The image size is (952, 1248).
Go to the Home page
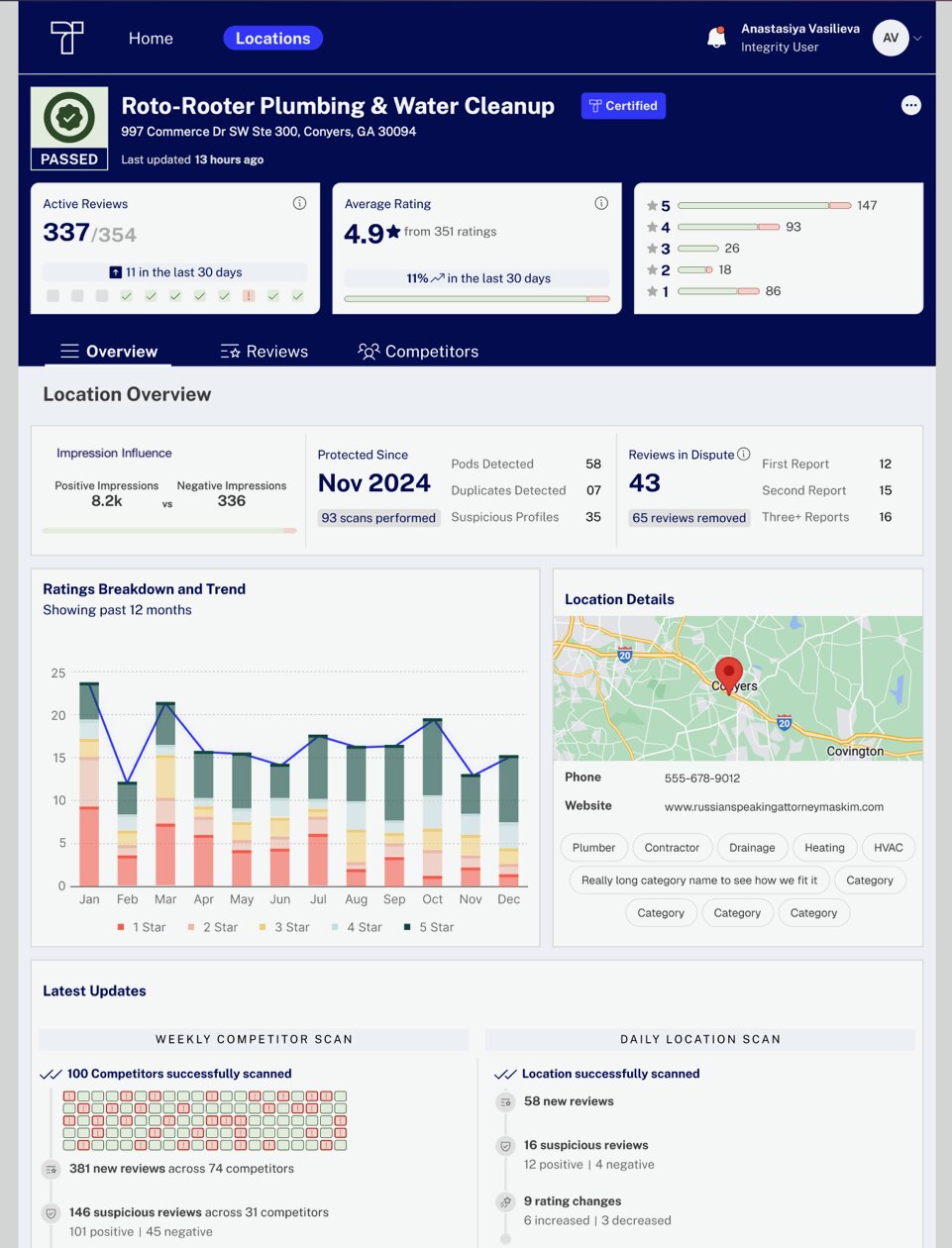tap(151, 39)
